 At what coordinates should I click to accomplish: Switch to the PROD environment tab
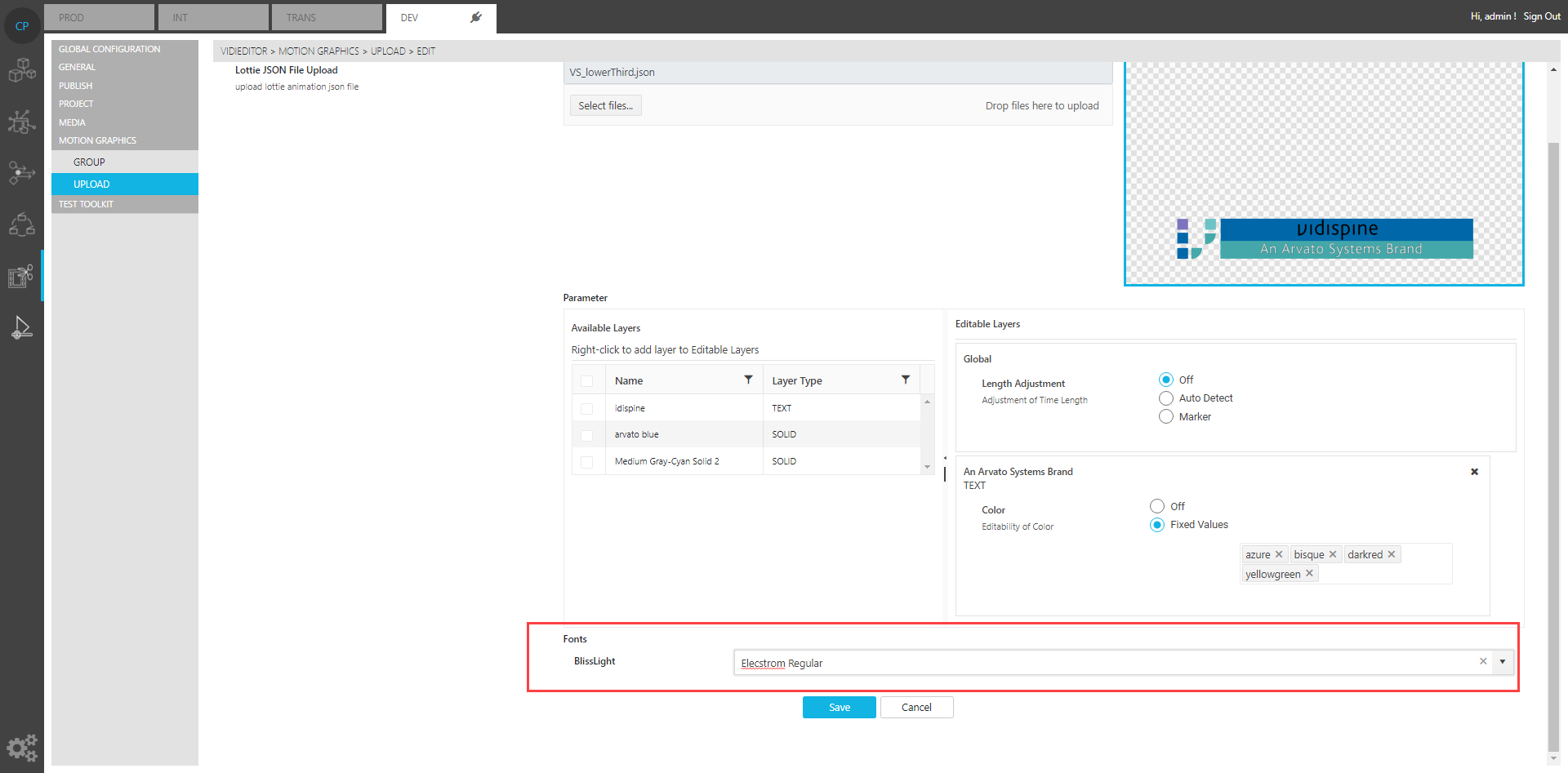coord(99,17)
